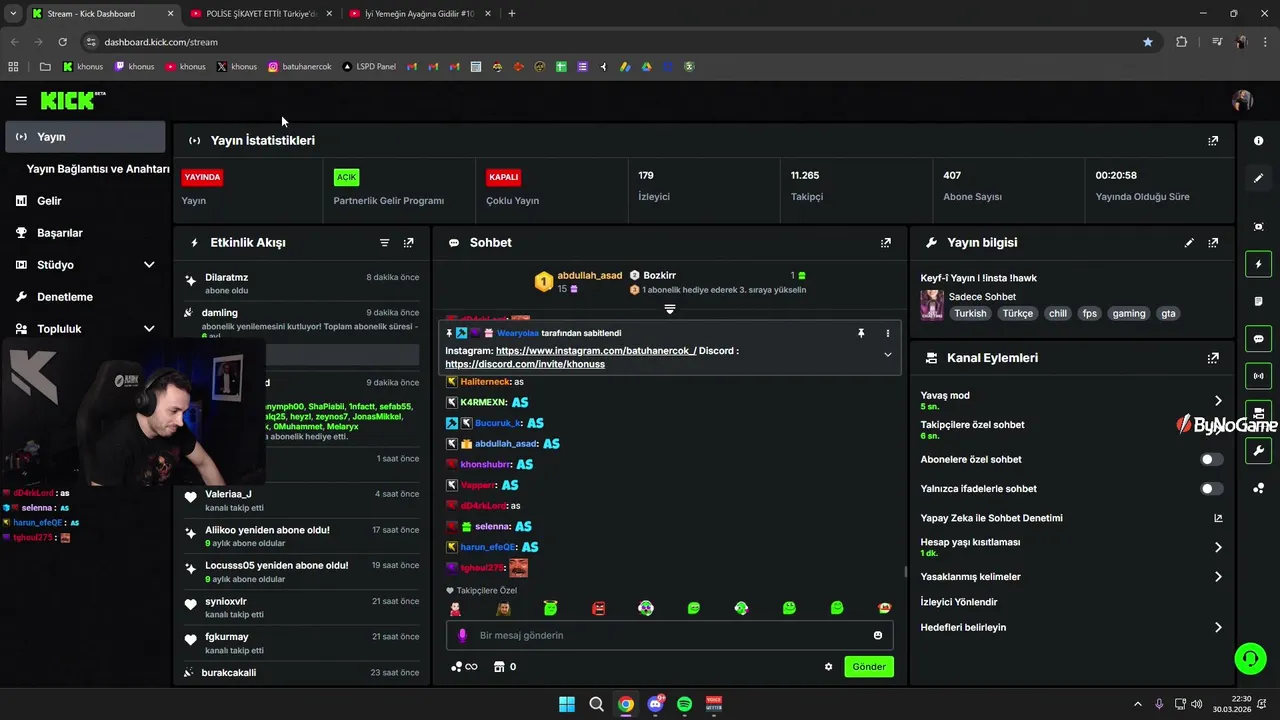Click the Sadece Sohbet category thumbnail
The width and height of the screenshot is (1280, 720).
(x=932, y=305)
